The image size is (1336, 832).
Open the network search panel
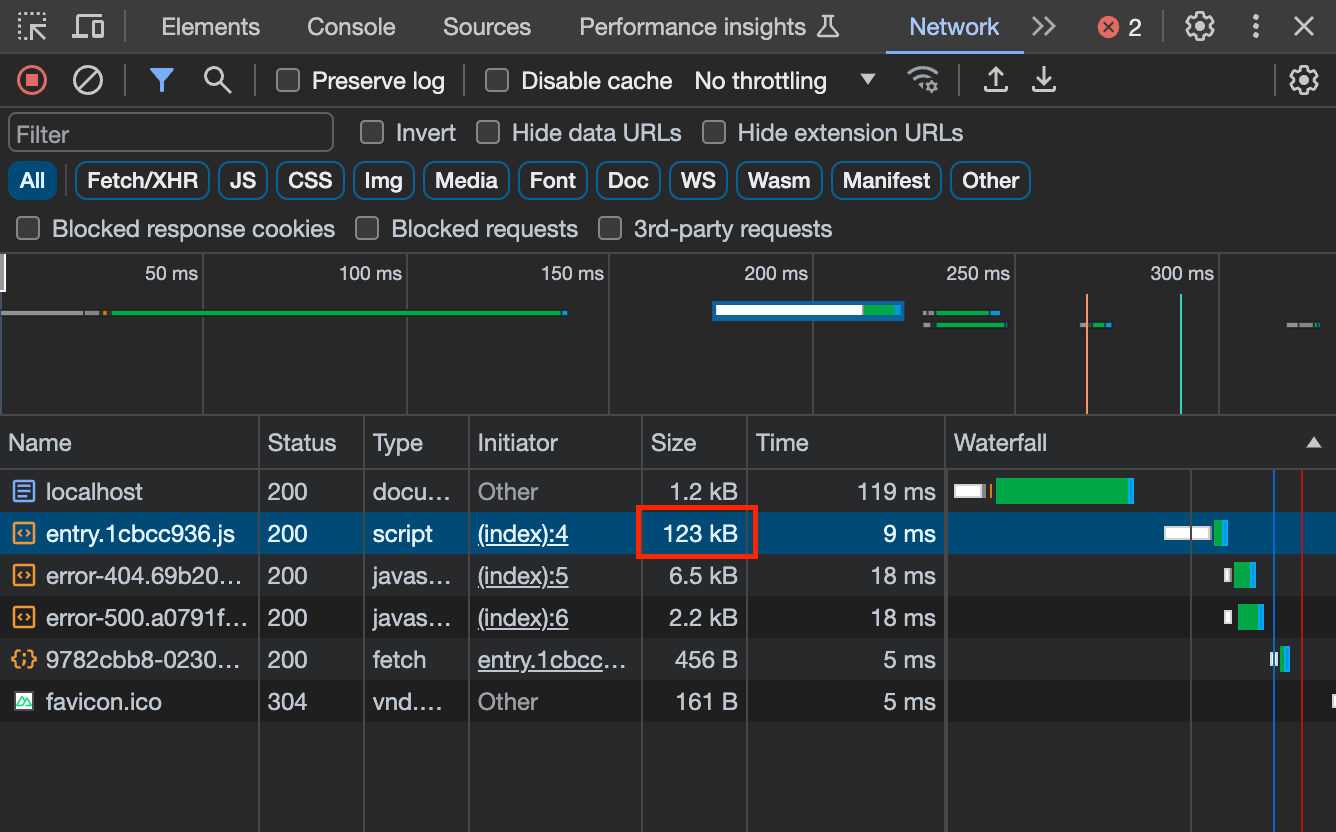[x=218, y=80]
